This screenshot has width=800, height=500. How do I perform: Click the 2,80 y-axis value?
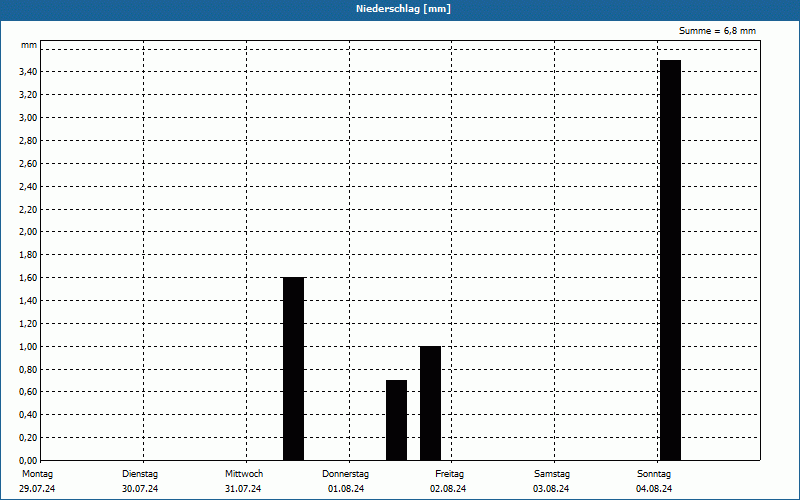(28, 141)
